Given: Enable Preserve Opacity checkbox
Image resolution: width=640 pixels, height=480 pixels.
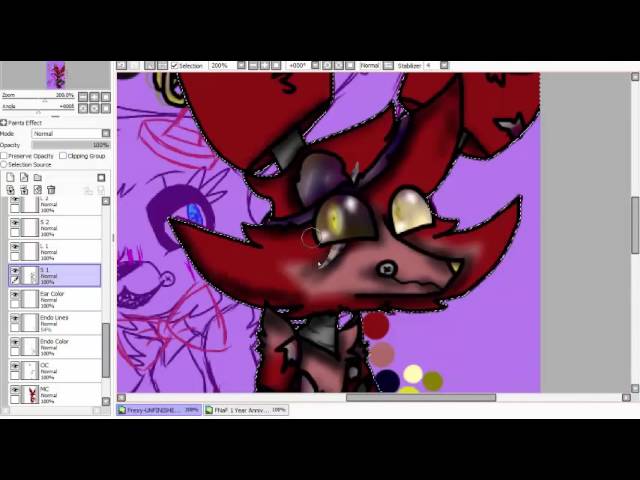Looking at the screenshot, I should (x=4, y=156).
